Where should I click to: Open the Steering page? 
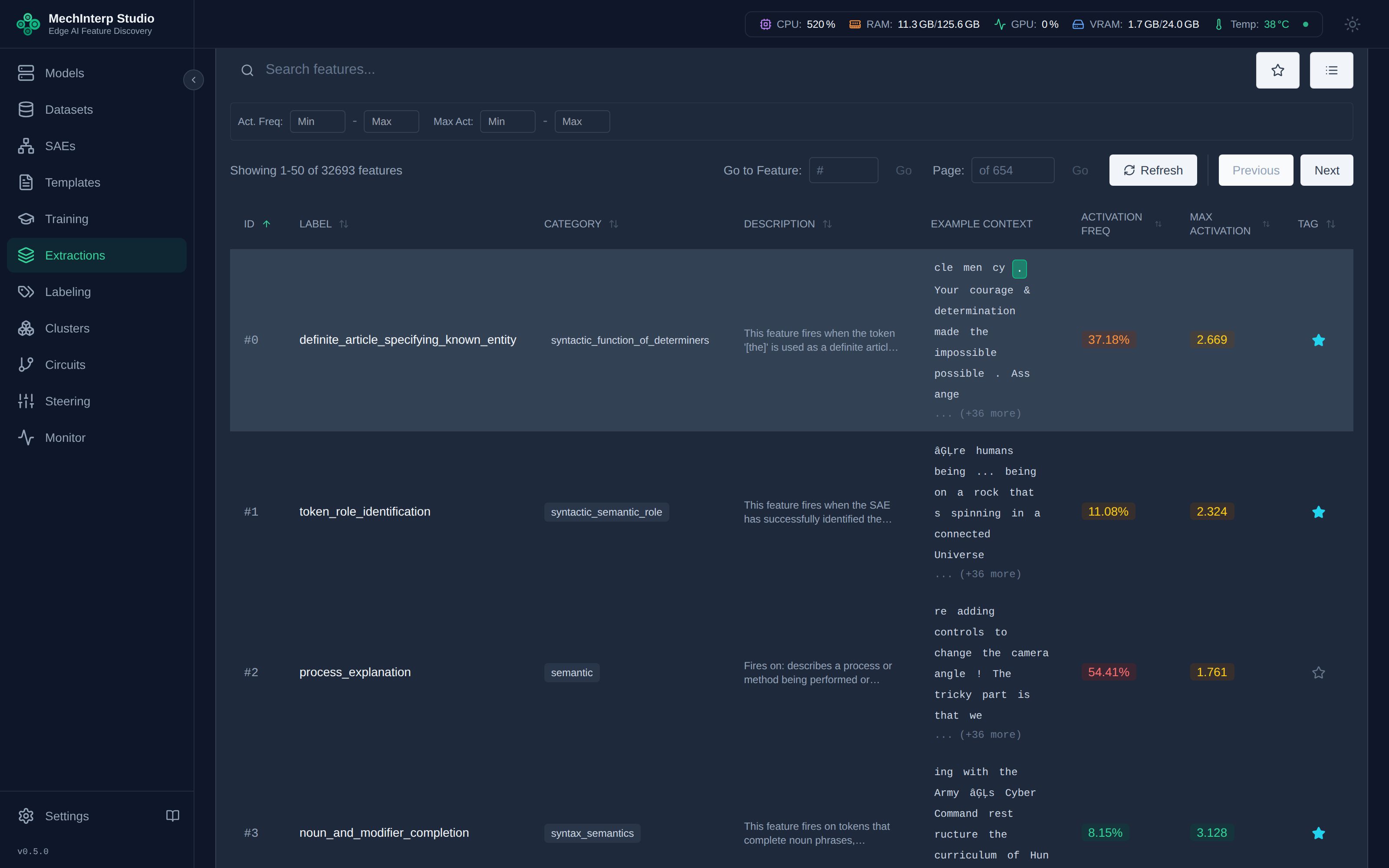pos(96,401)
